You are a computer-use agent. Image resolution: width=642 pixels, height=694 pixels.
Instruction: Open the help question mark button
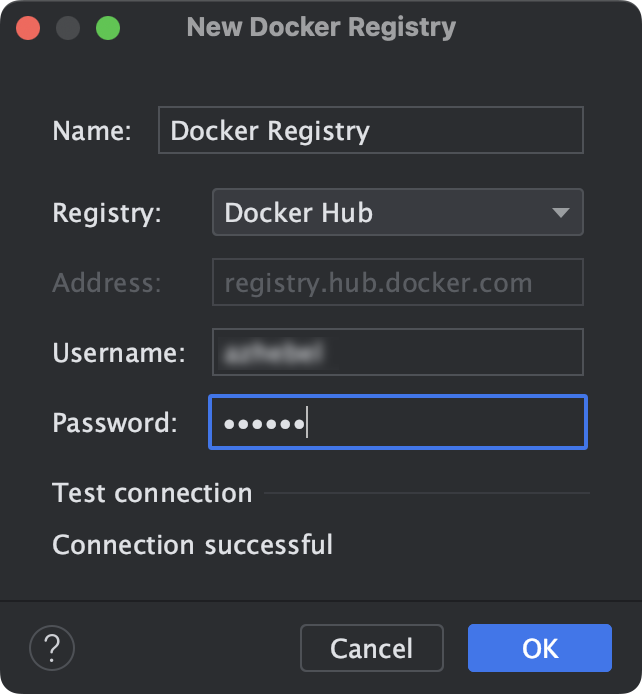point(52,648)
